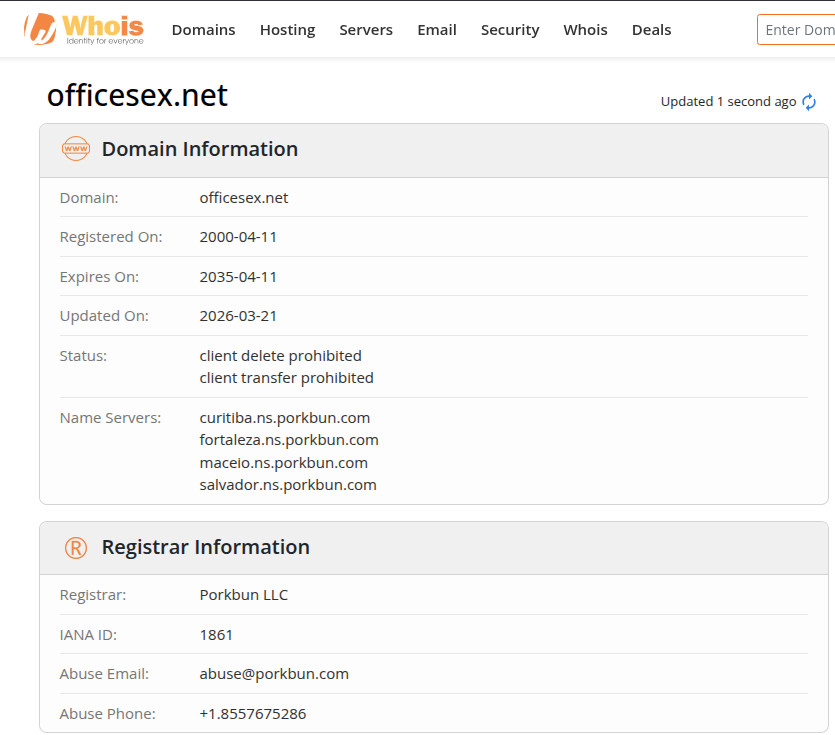
Task: Open the Hosting menu
Action: (287, 30)
